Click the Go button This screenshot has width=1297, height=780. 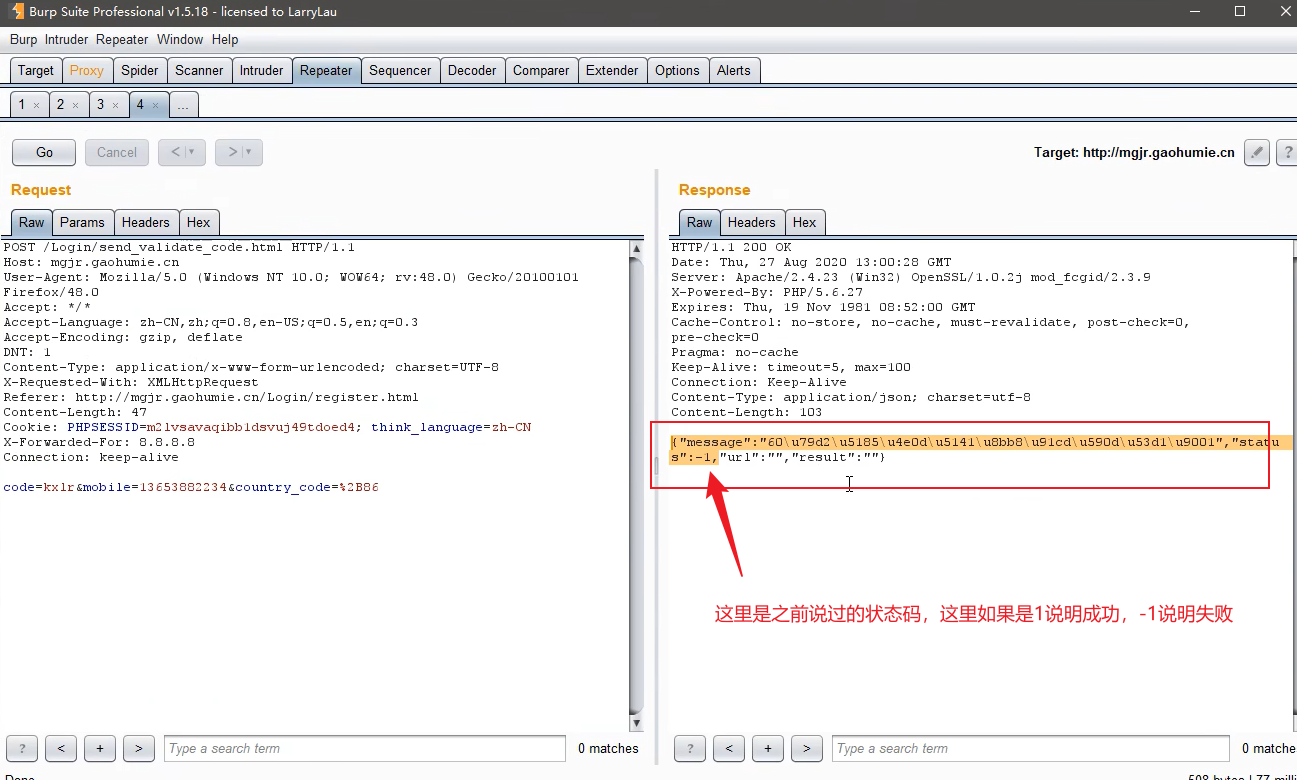[x=44, y=152]
